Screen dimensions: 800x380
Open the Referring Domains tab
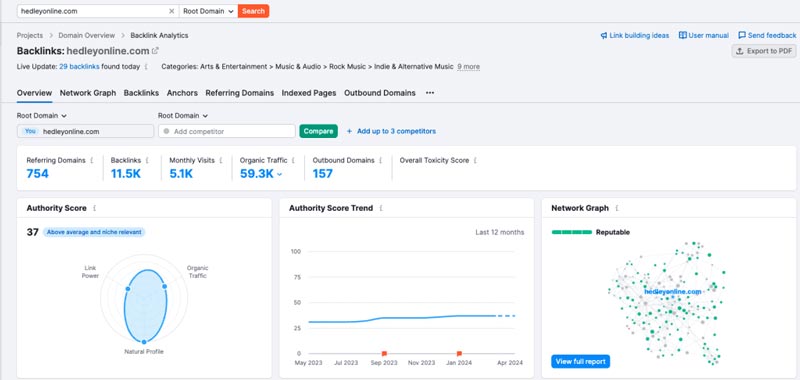(240, 93)
